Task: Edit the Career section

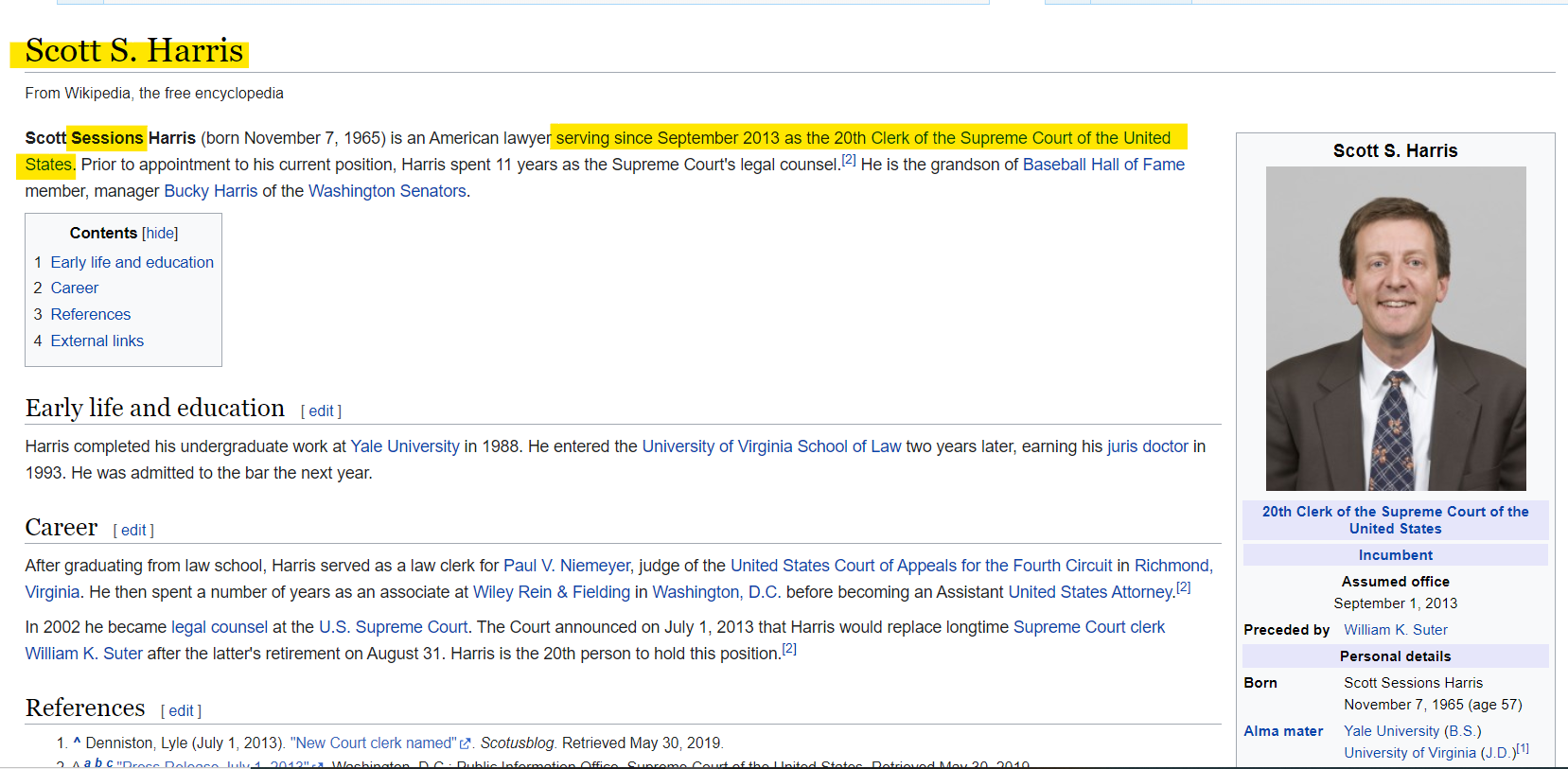Action: 133,530
